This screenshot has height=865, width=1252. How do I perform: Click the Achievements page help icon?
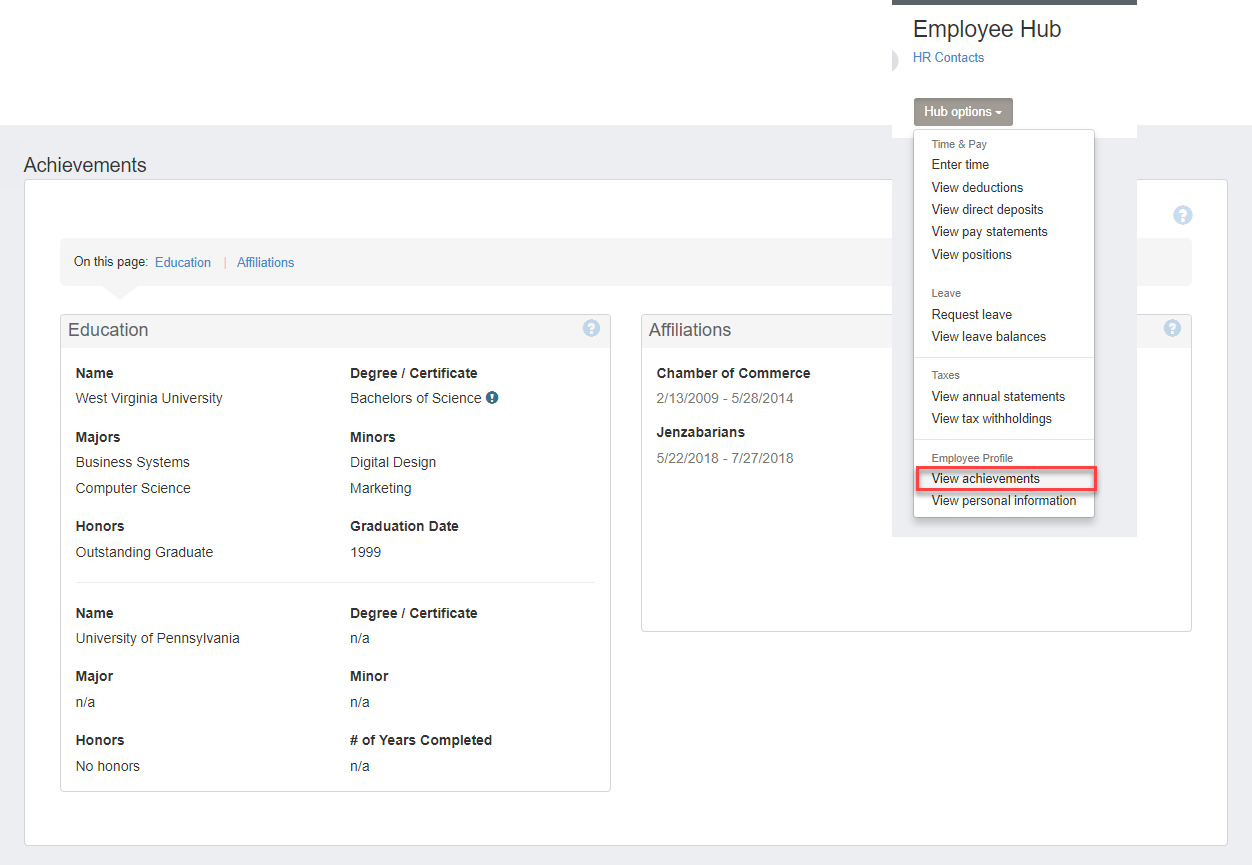[x=1182, y=215]
